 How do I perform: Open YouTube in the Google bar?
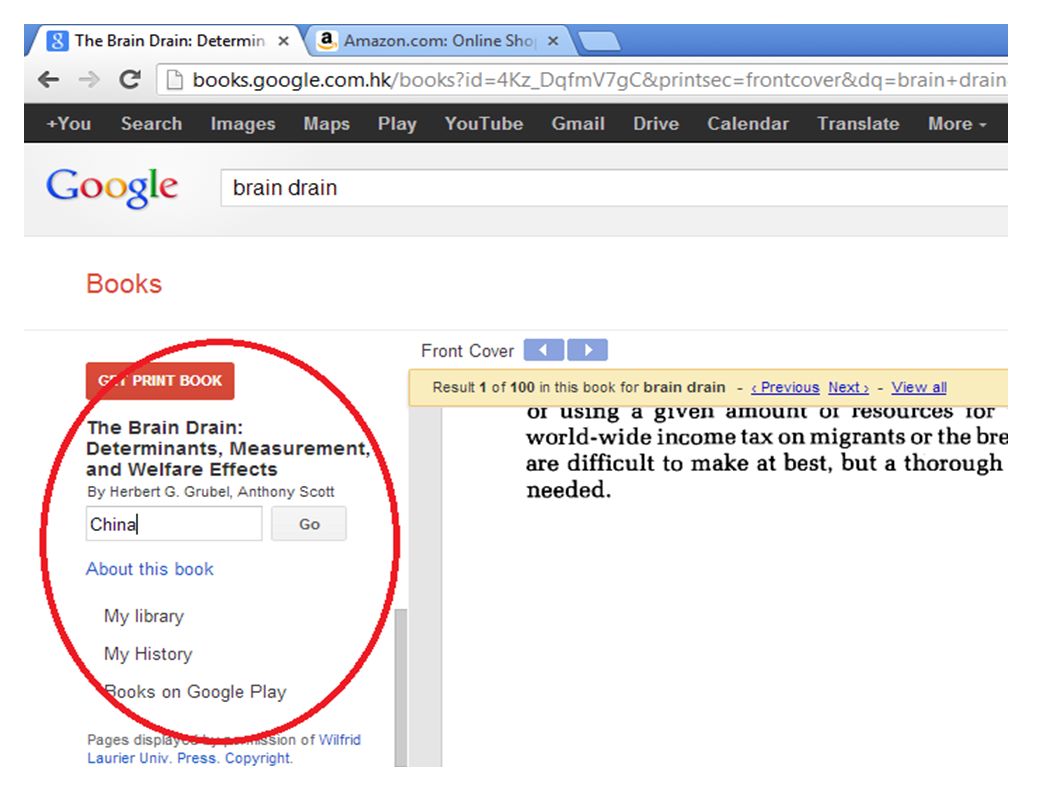coord(484,124)
